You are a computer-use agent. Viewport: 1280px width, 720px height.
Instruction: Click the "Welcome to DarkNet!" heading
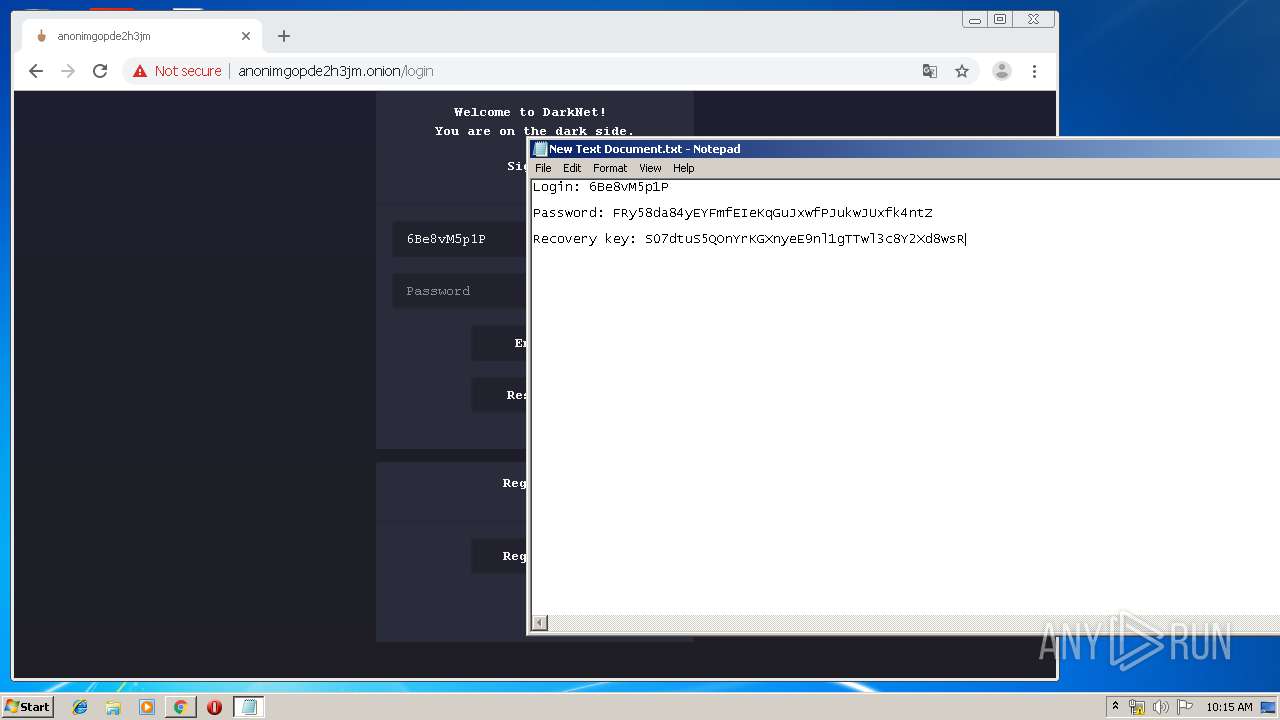[x=530, y=112]
